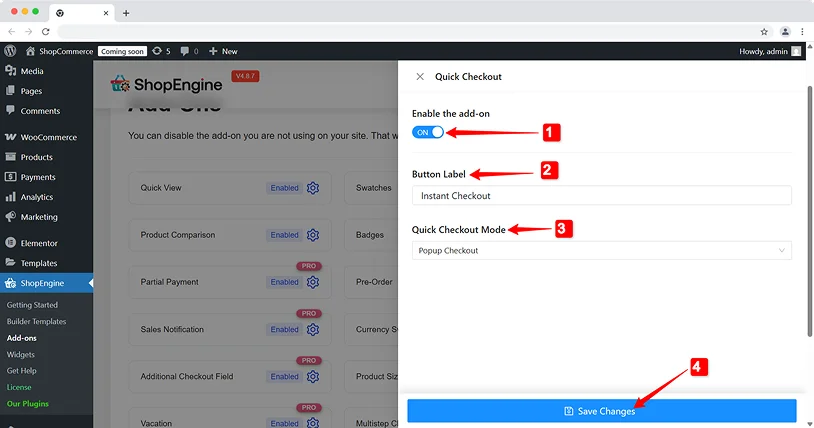This screenshot has width=814, height=428.
Task: Go to Builder Templates submenu
Action: 36,322
